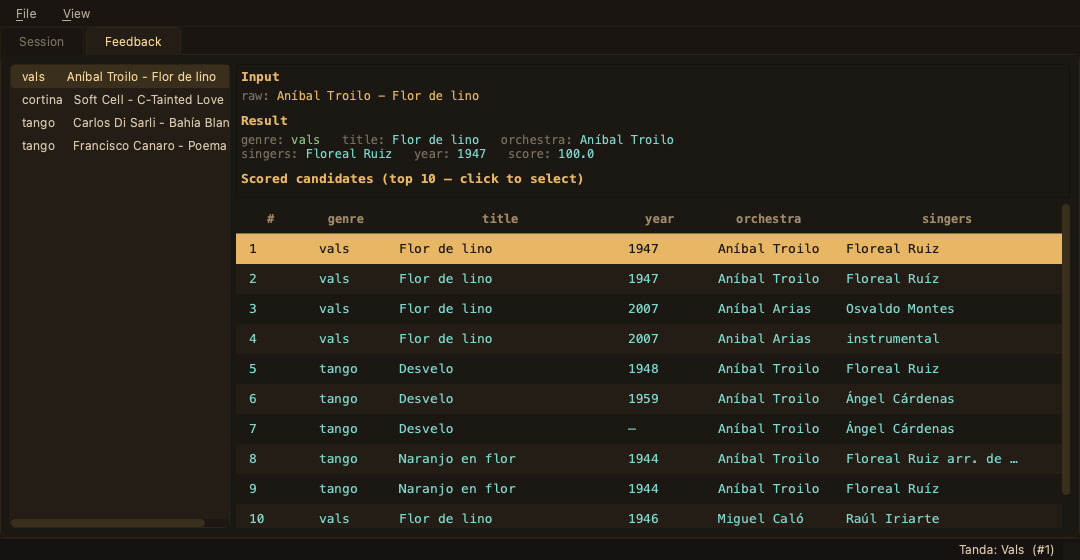
Task: Select candidate 4 instrumental Flor de lino
Action: pos(648,339)
